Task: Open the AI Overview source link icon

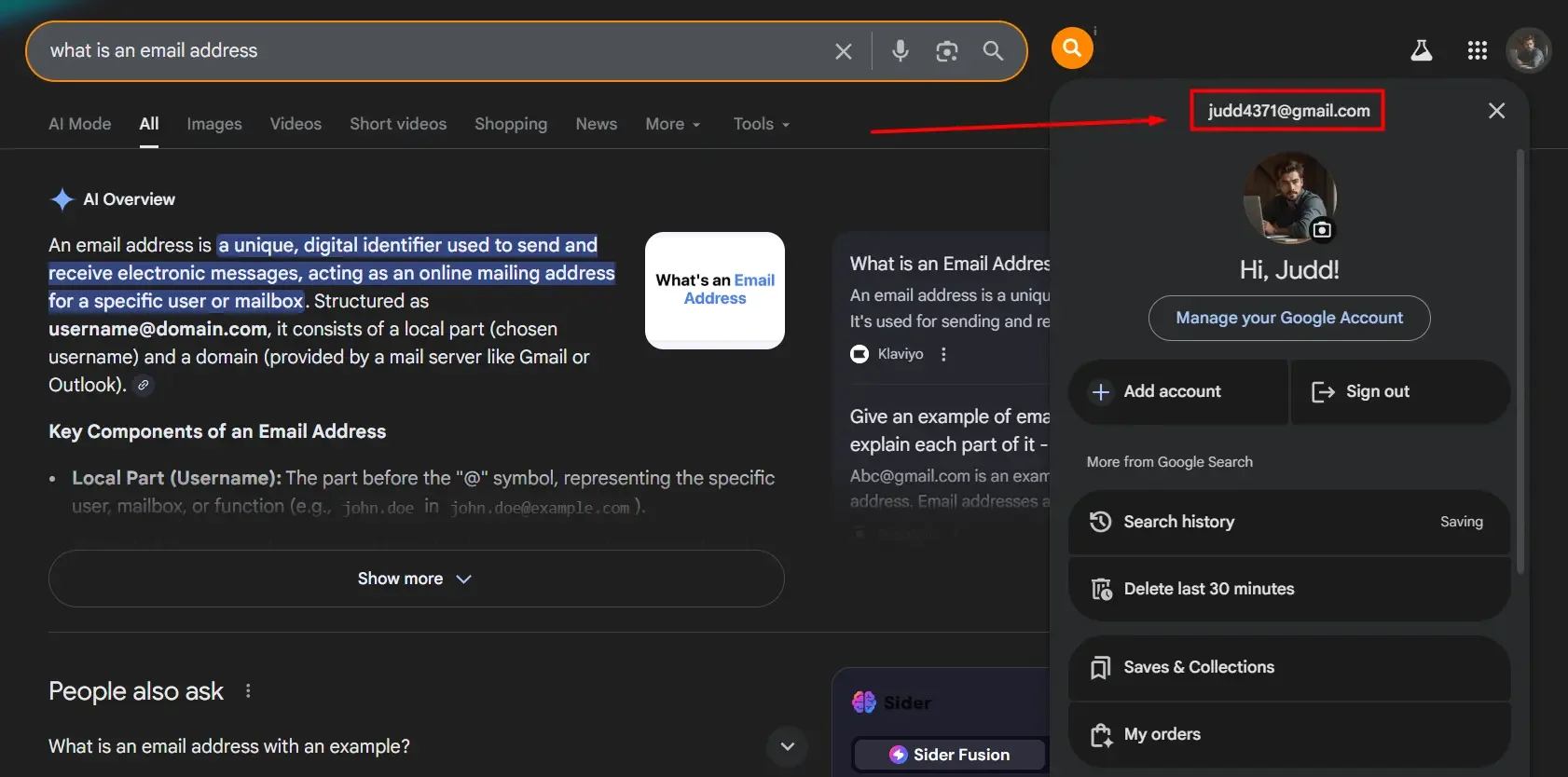Action: pos(143,385)
